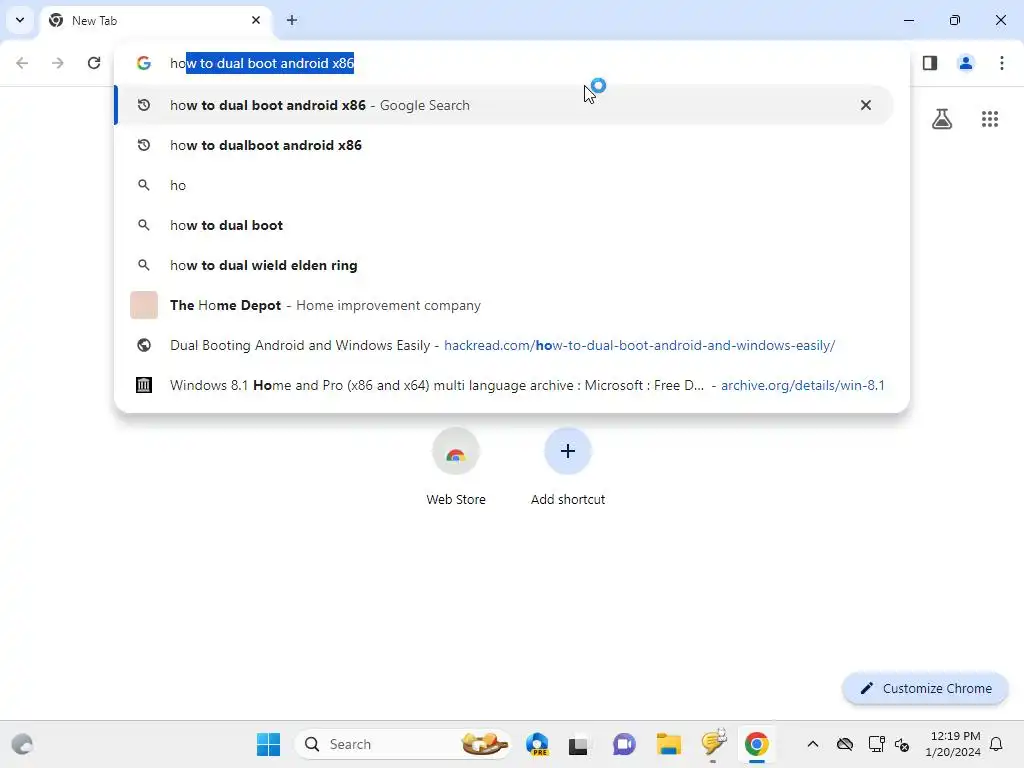Open the Chat taskbar icon
Image resolution: width=1024 pixels, height=768 pixels.
coord(624,744)
